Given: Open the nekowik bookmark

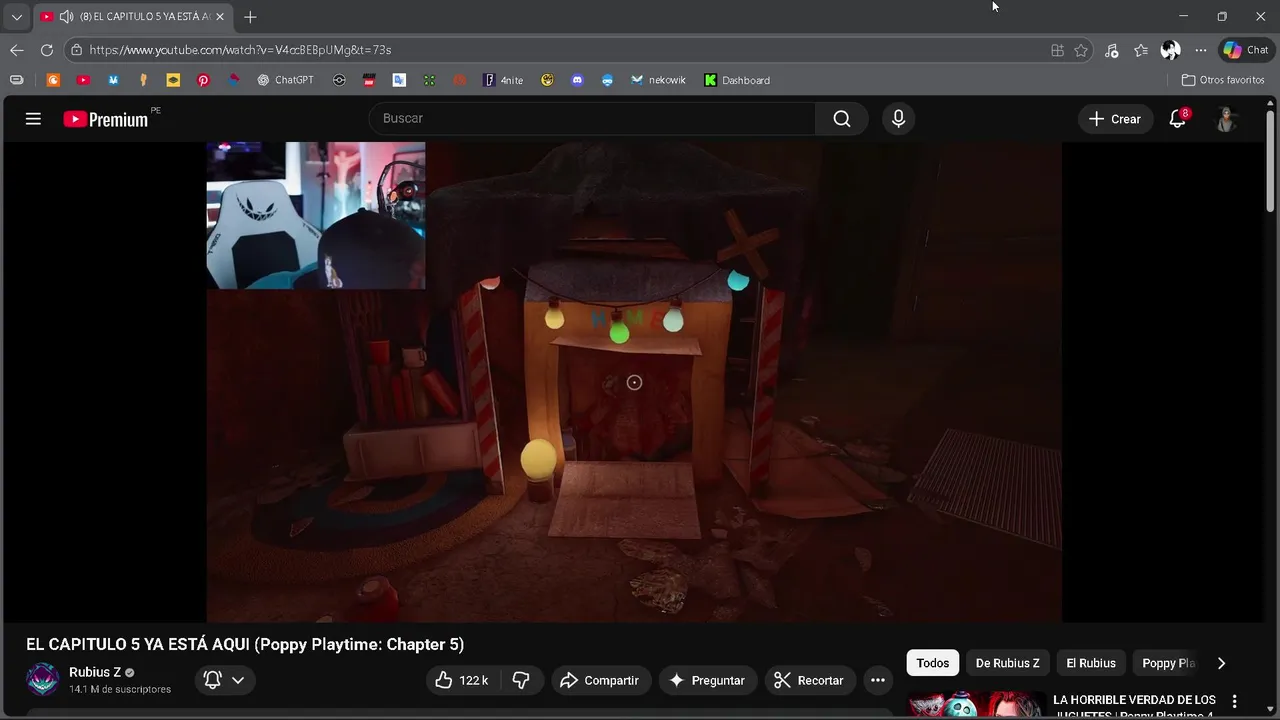Looking at the screenshot, I should 658,80.
